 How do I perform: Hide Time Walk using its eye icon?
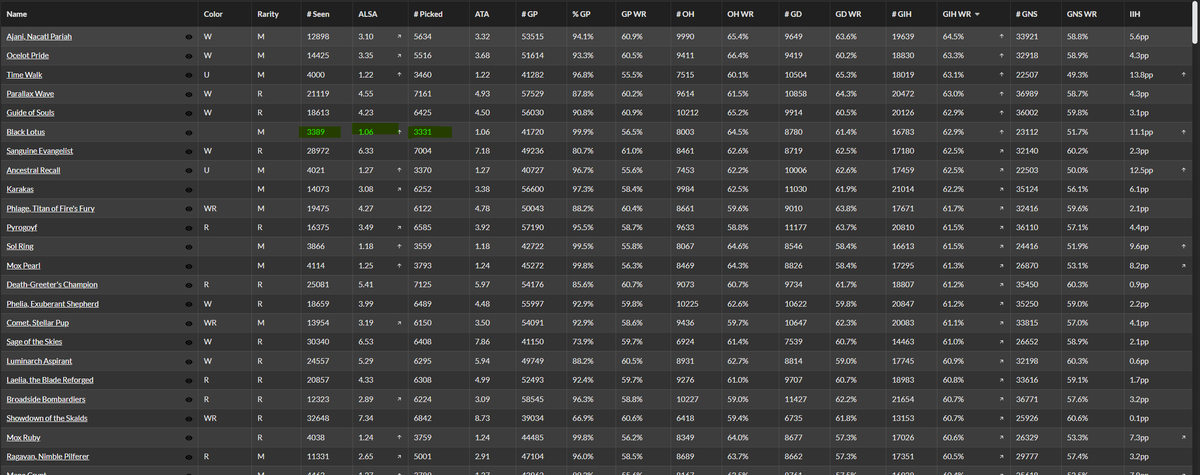click(x=189, y=75)
